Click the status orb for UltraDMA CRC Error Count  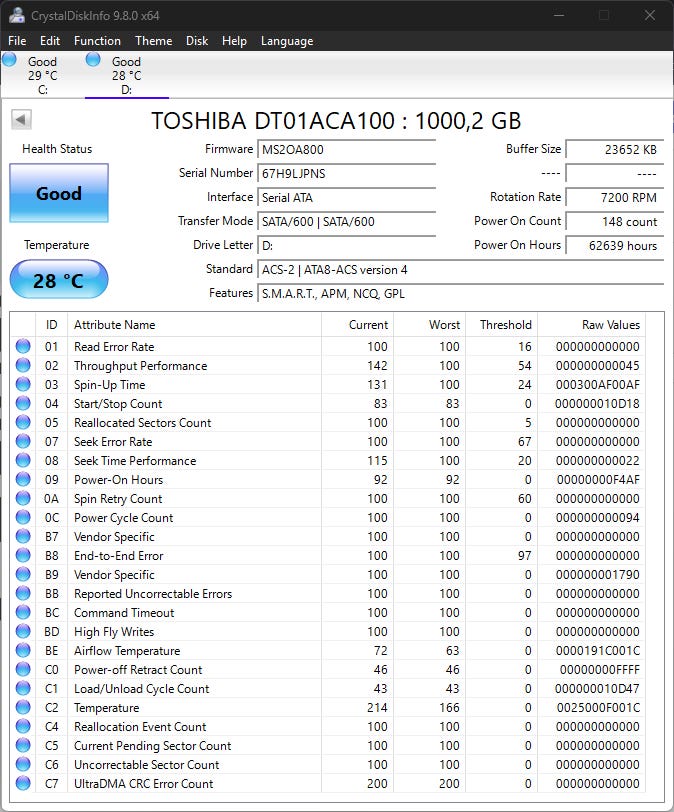23,784
